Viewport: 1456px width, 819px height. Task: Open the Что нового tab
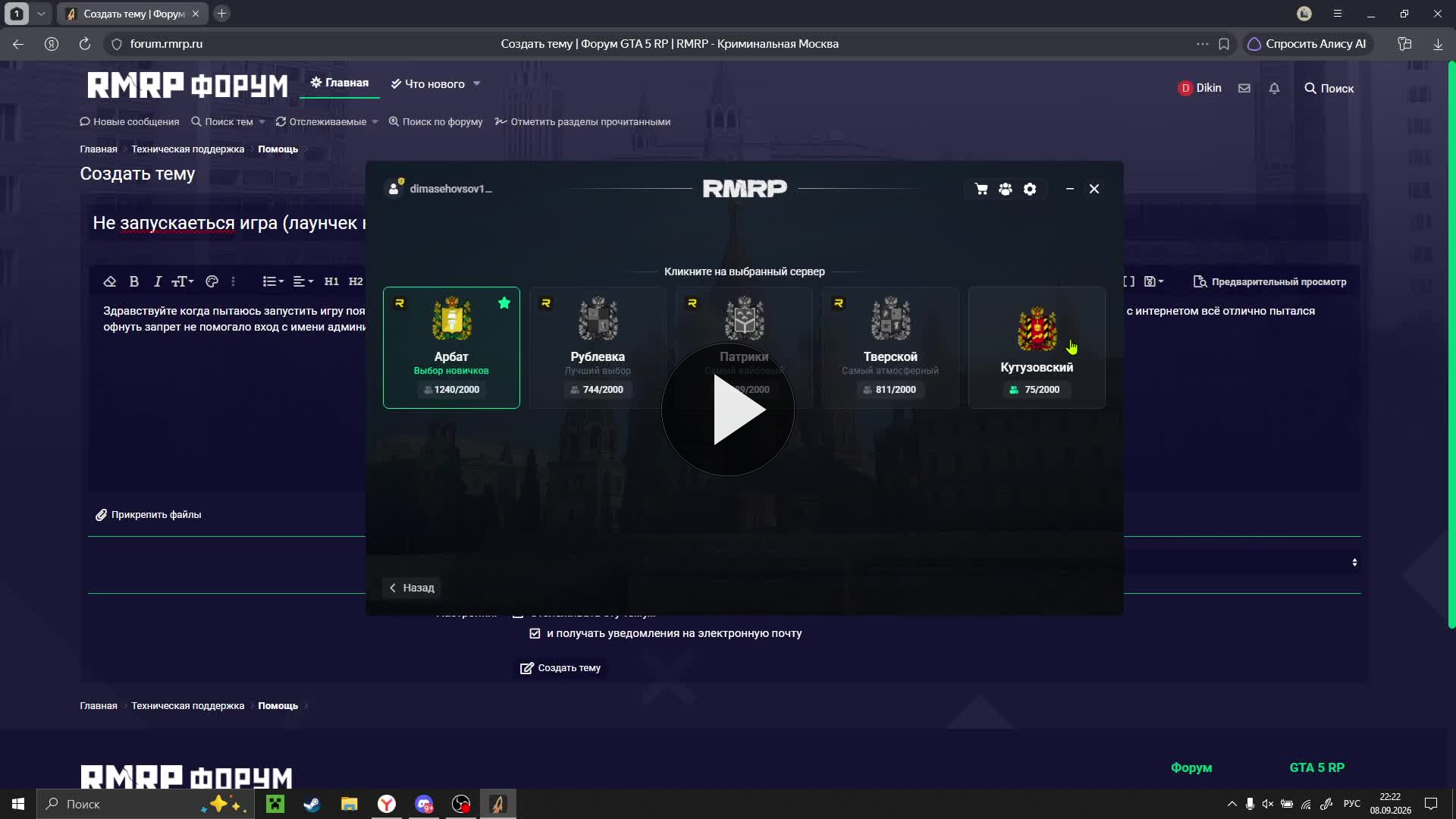click(428, 84)
